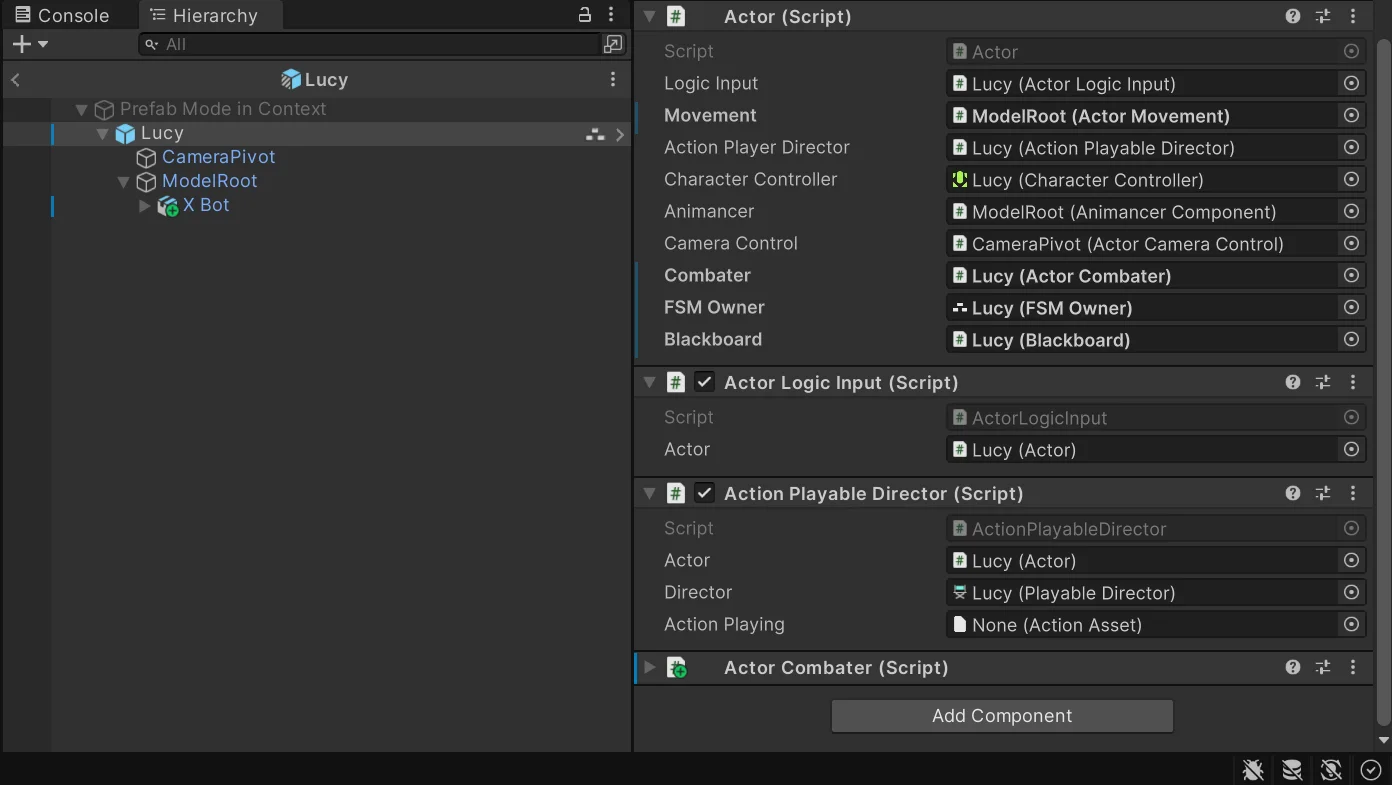The image size is (1392, 785).
Task: Disable the Actor Logic Input script checkbox
Action: [705, 382]
